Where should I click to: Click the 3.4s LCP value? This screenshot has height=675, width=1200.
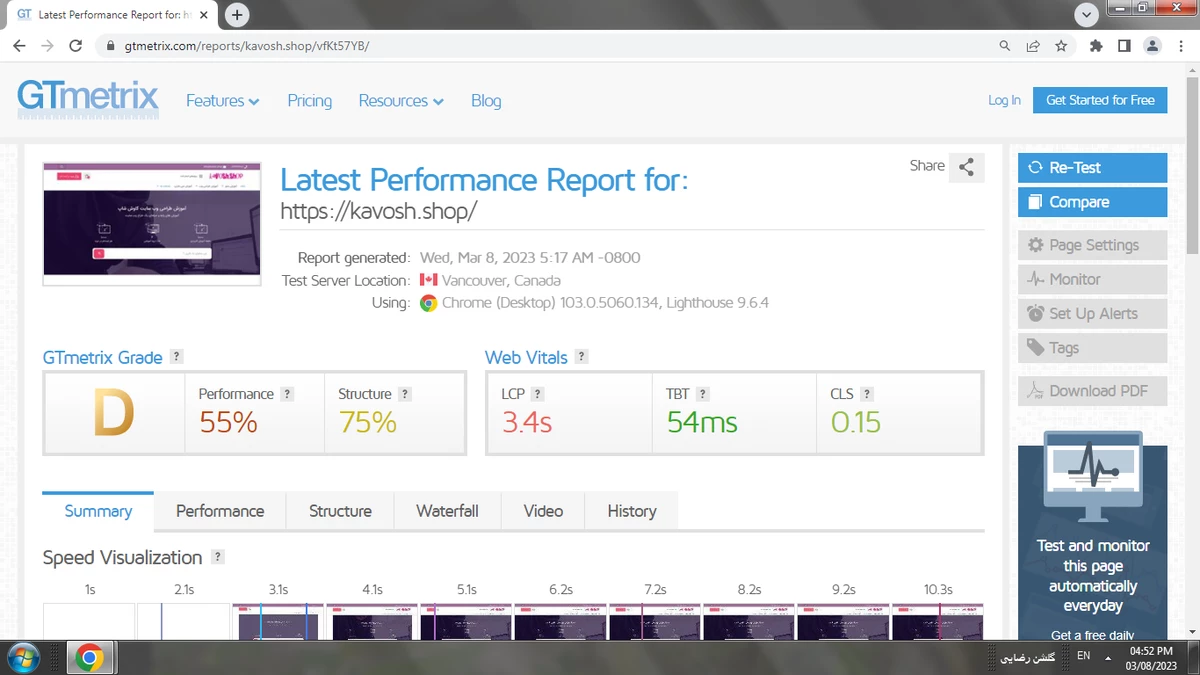(527, 422)
